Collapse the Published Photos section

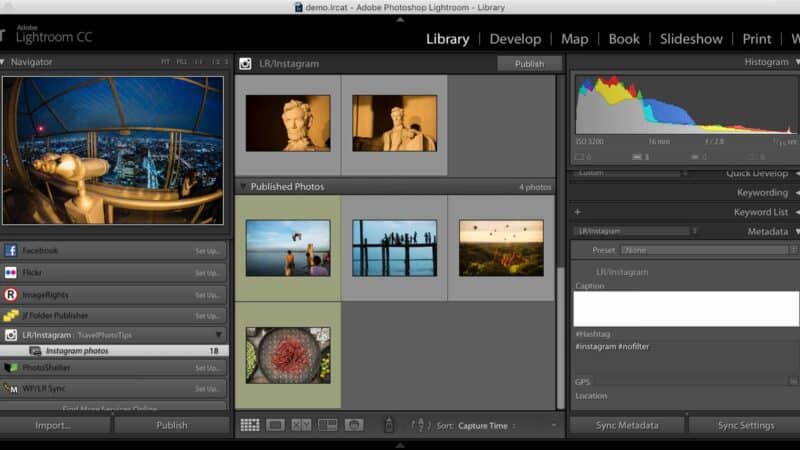coord(243,187)
